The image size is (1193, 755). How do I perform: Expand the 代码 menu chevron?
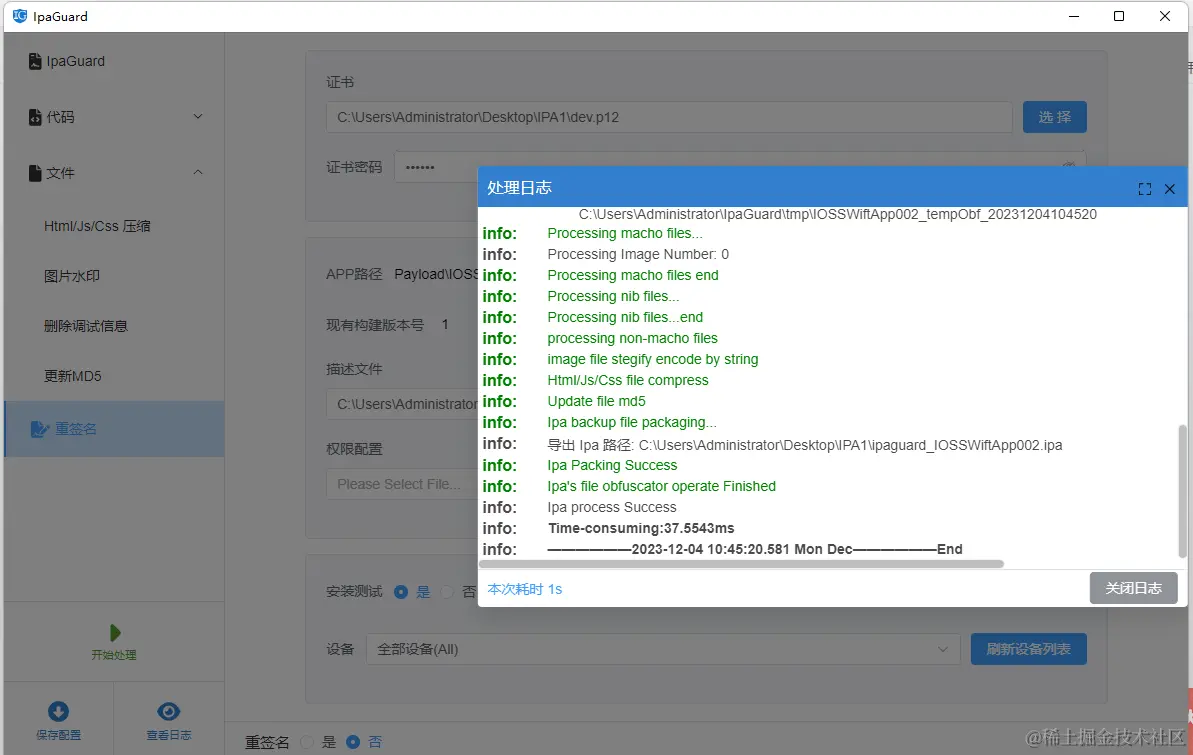198,116
